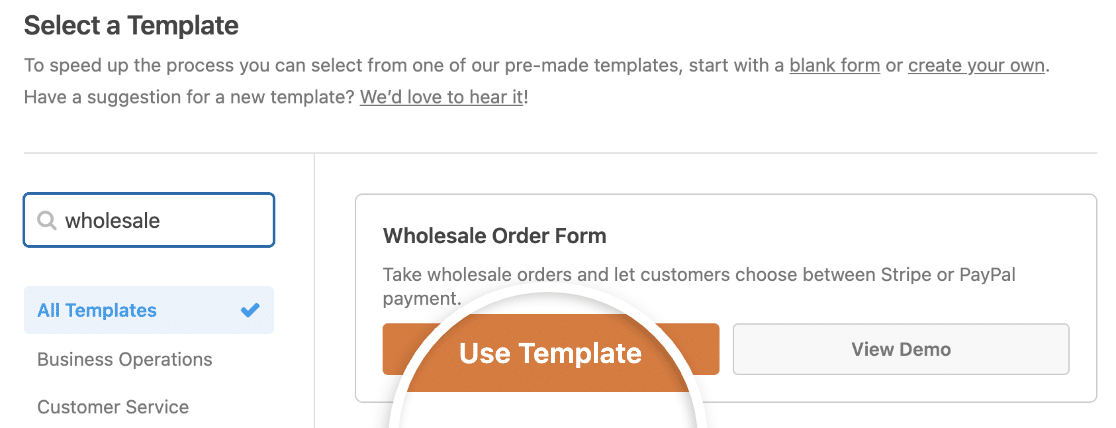Click the wholesale template search field
Screen dimensions: 1116x428
pos(149,220)
